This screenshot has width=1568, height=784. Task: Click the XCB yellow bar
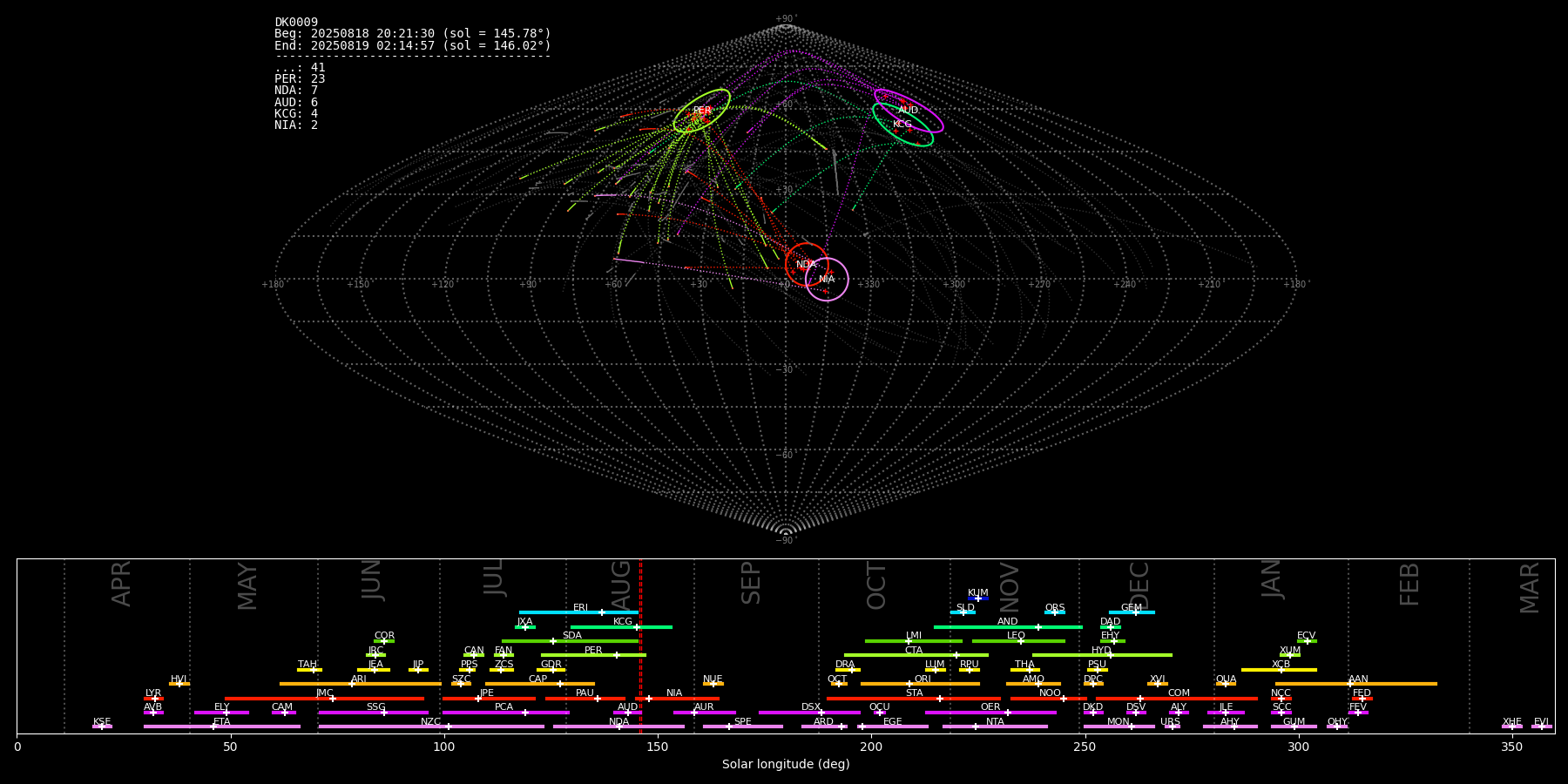[1279, 670]
